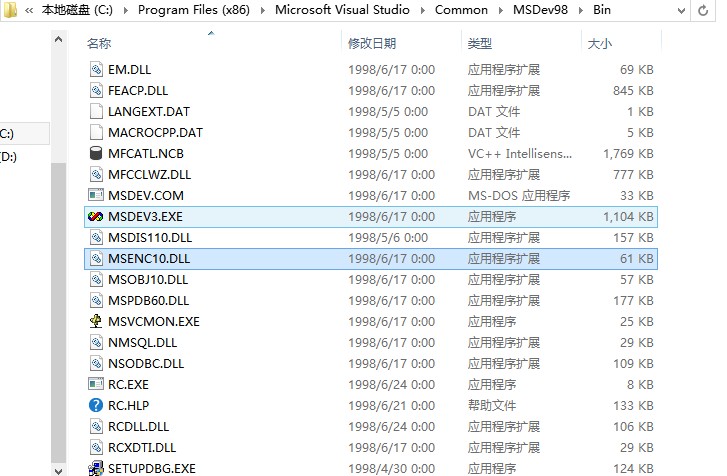Expand hidden breadcrumb path chevrons
This screenshot has height=476, width=727.
click(x=29, y=10)
